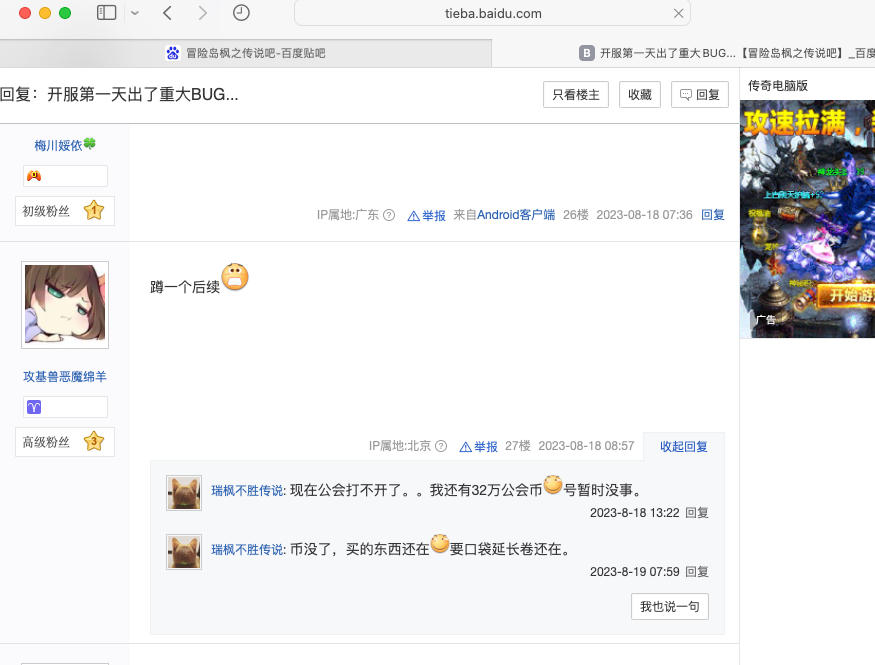Click the 开始游戏 button in the ad
This screenshot has height=665, width=875.
845,296
